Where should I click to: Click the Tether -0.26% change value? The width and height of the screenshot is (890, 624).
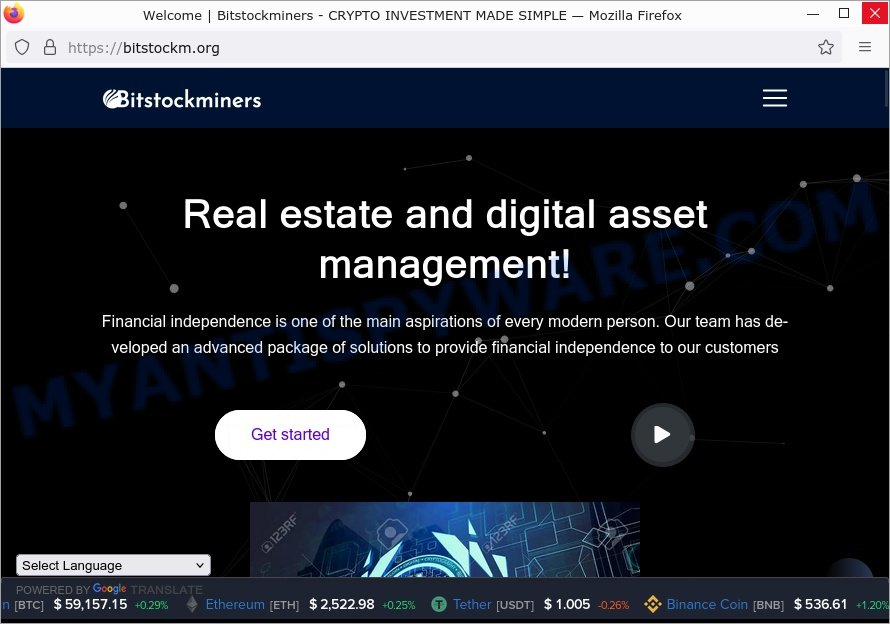[613, 606]
